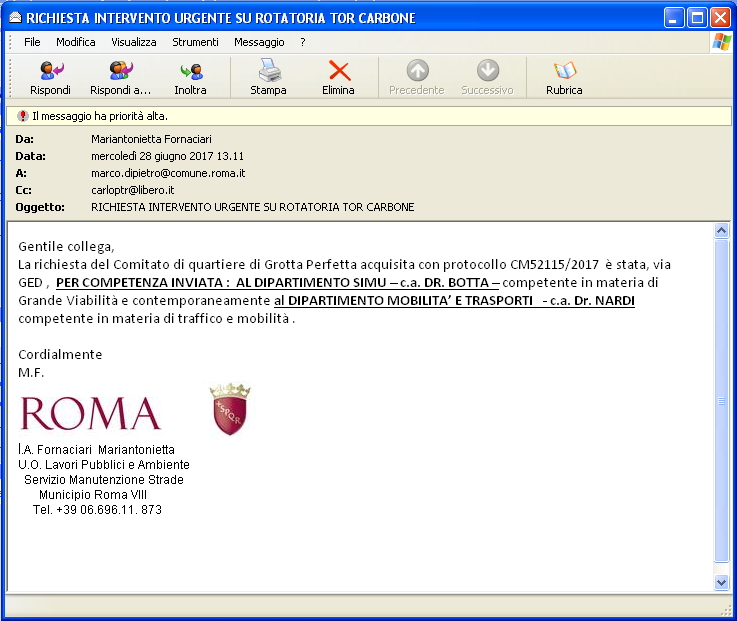Click Cc address carloptr@libero.it
This screenshot has height=621, width=737.
[133, 190]
